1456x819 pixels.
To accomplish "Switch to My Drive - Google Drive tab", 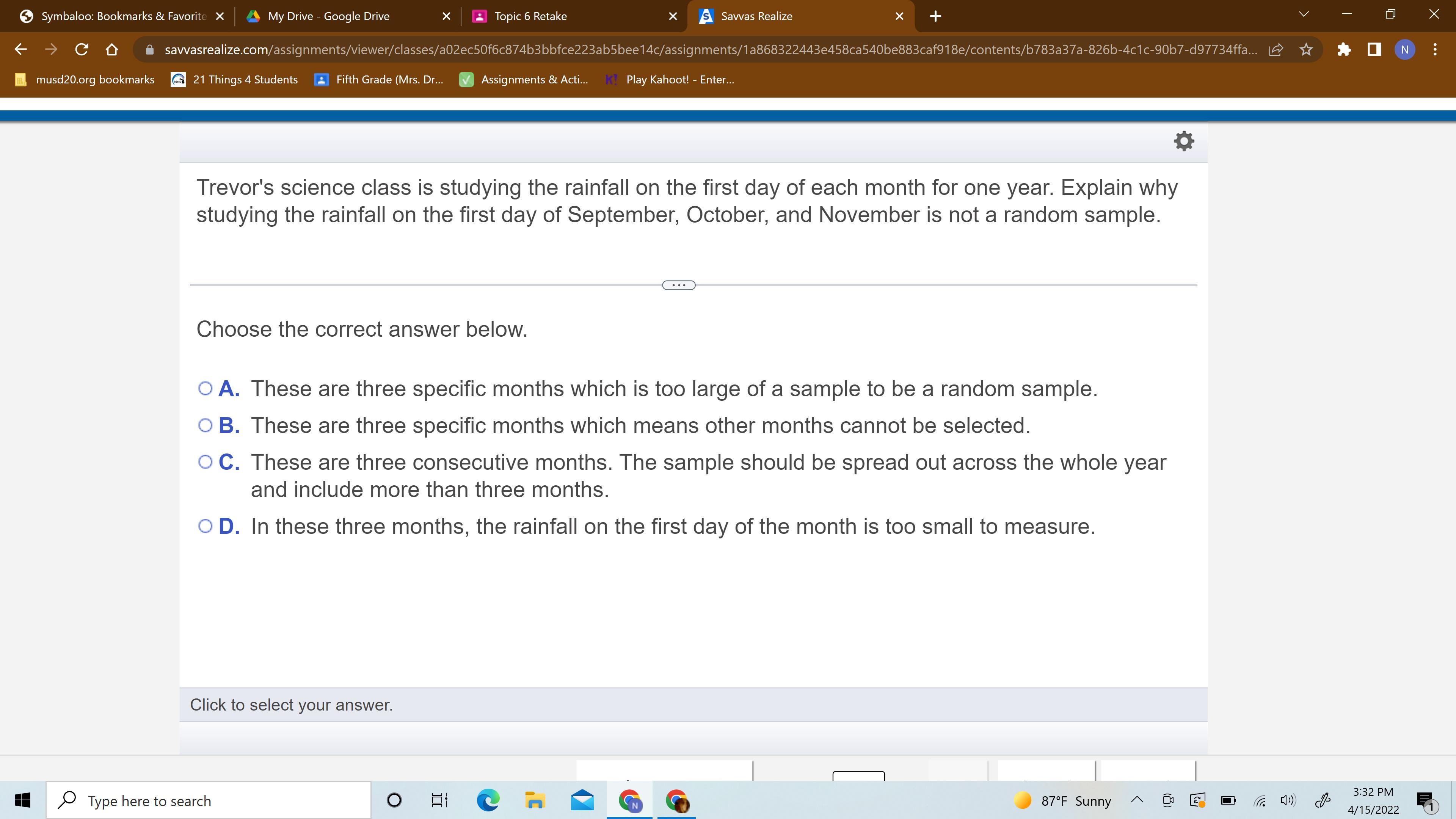I will coord(328,16).
